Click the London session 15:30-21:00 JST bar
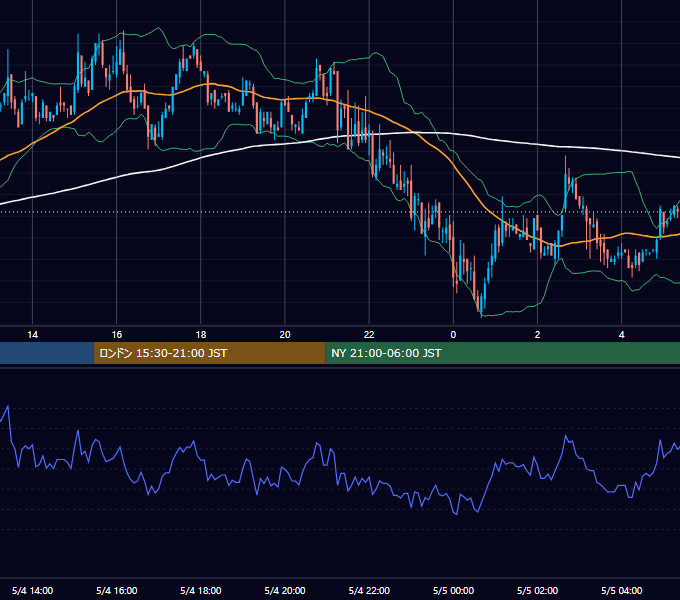This screenshot has height=600, width=680. tap(209, 353)
